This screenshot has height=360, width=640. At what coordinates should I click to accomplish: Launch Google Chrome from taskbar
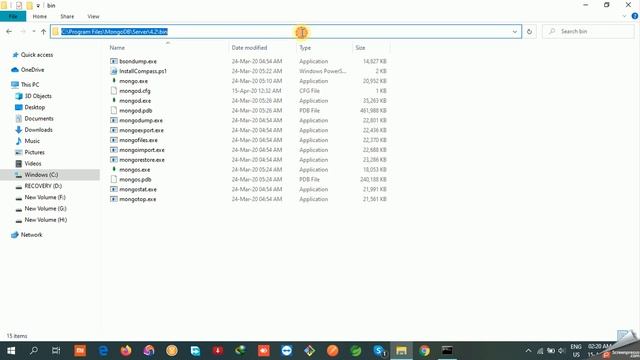(x=424, y=351)
